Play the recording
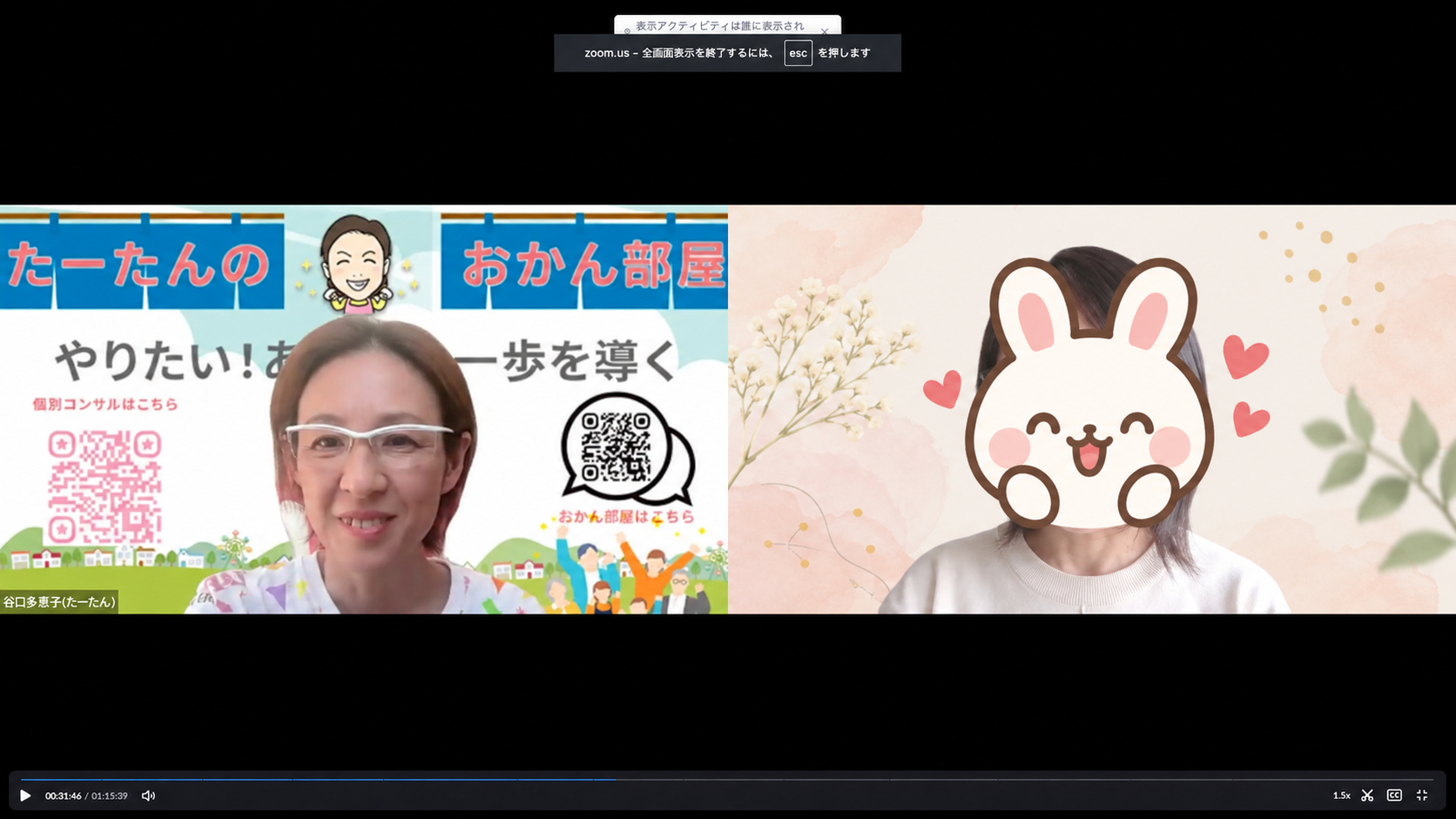 (25, 796)
